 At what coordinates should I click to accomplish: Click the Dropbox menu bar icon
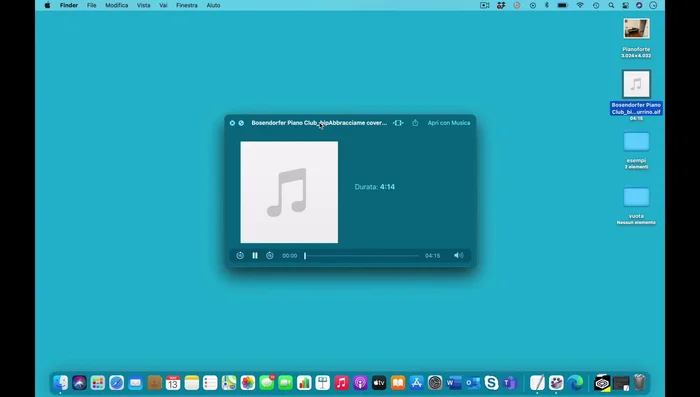click(x=501, y=5)
